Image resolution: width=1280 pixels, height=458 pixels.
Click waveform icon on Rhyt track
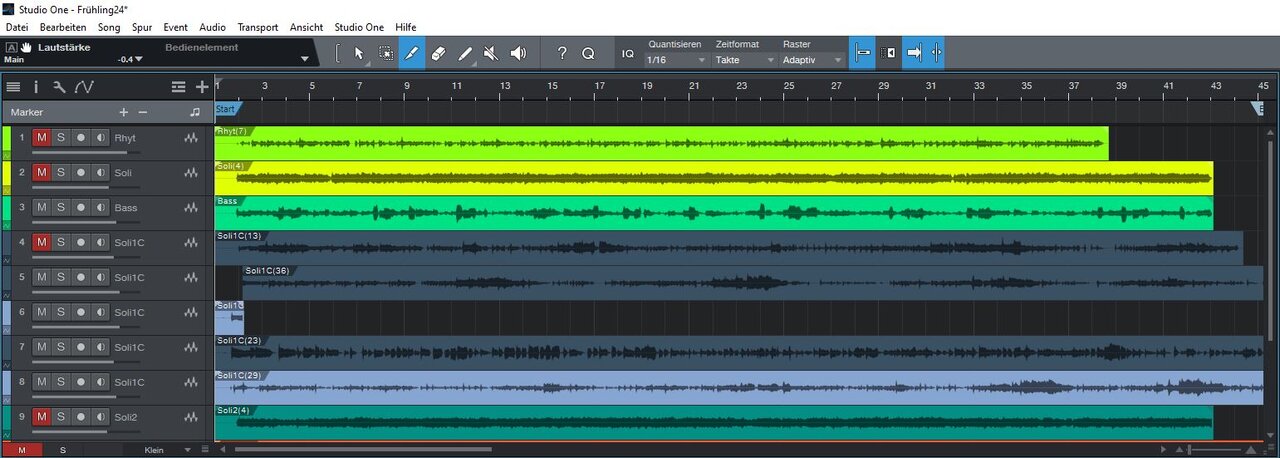coord(192,138)
